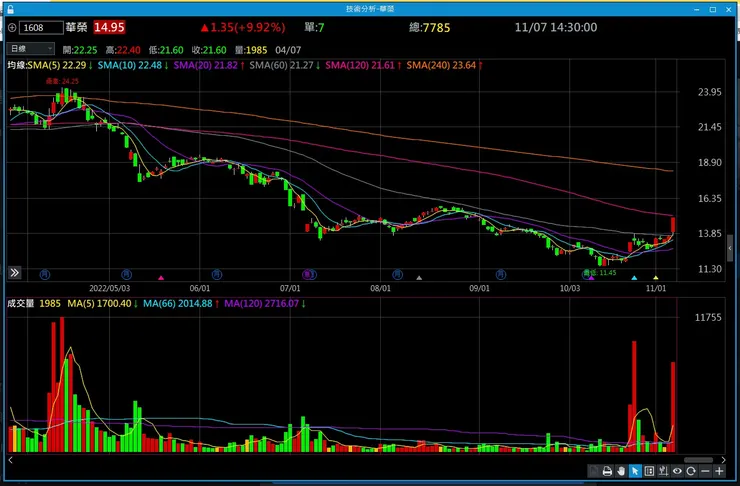
Task: Click the 月 marker near 2022/05/03
Action: point(126,274)
